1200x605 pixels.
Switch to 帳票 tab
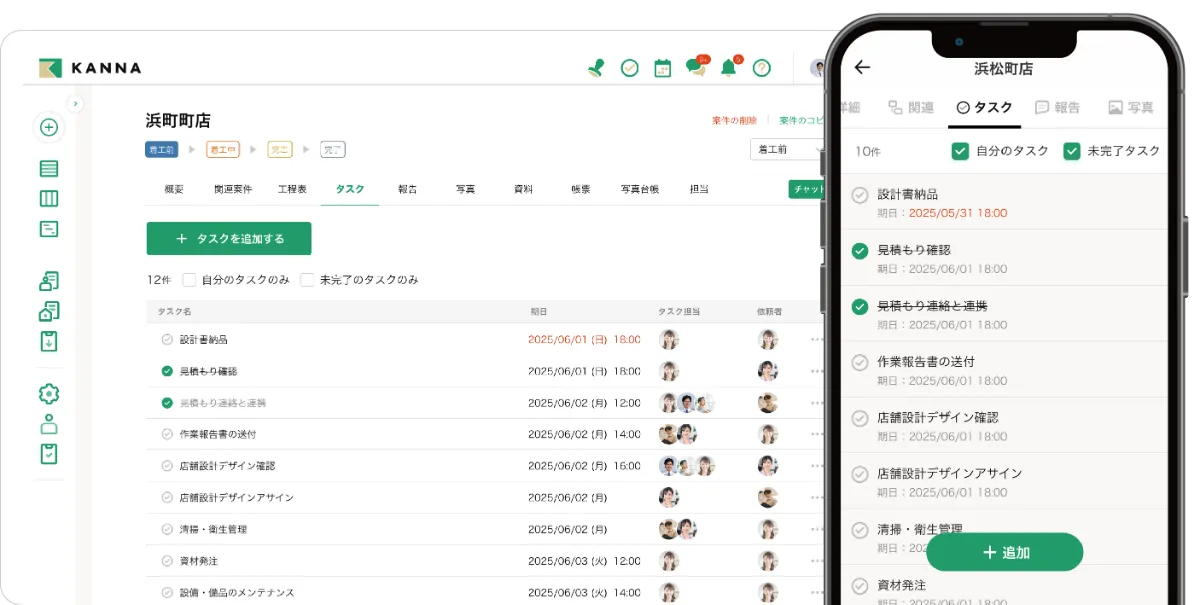(x=580, y=188)
